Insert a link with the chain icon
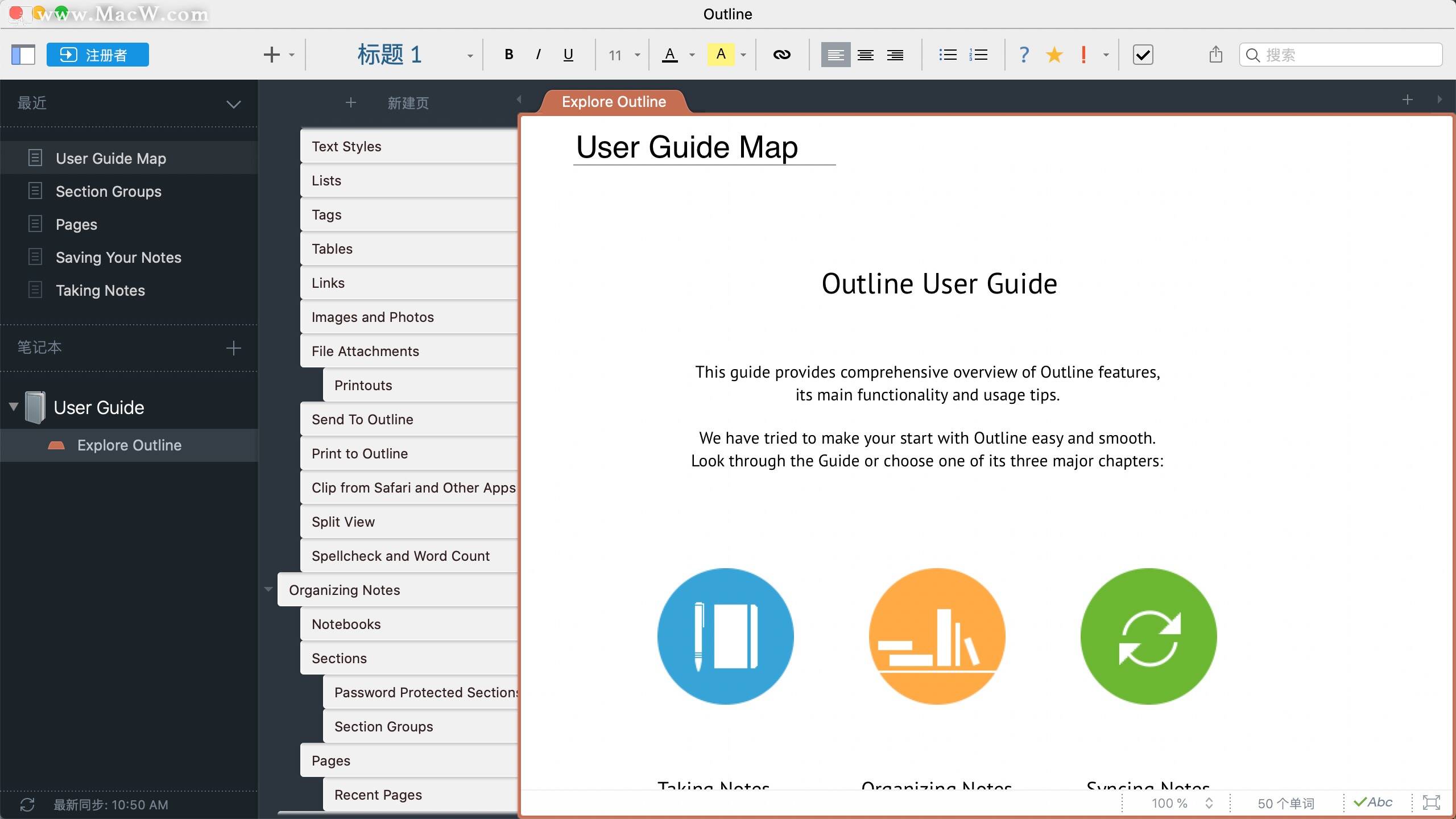 tap(782, 55)
